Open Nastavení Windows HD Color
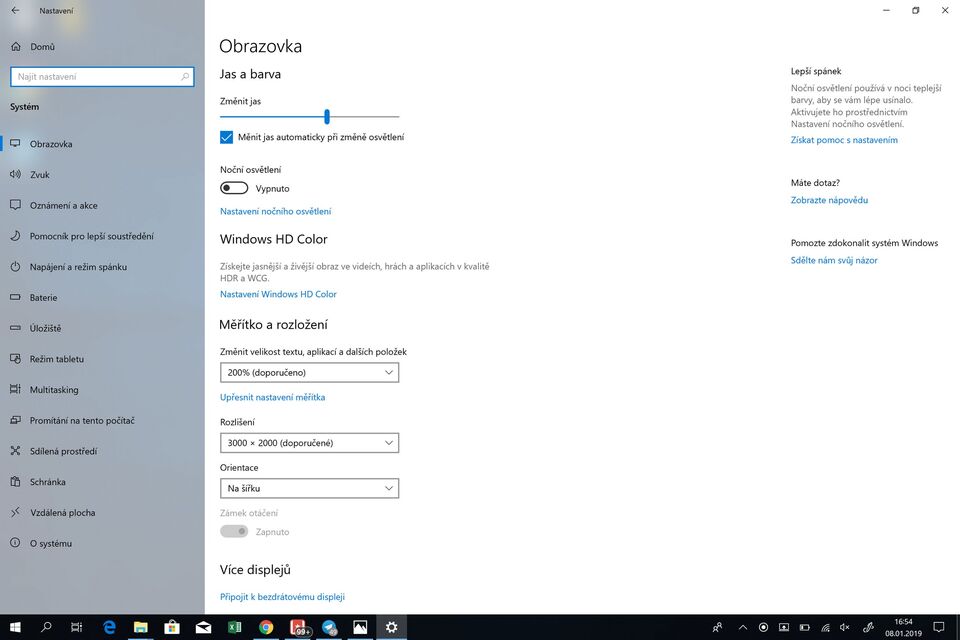The width and height of the screenshot is (960, 640). (x=279, y=293)
